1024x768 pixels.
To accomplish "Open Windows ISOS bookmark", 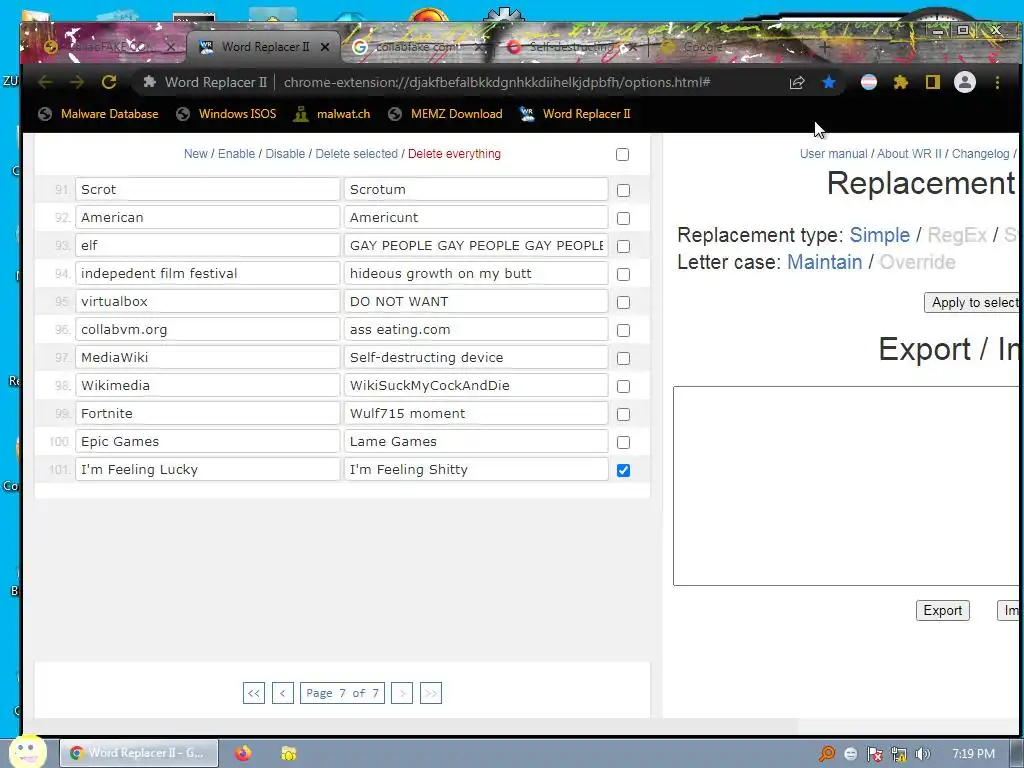I will tap(226, 114).
